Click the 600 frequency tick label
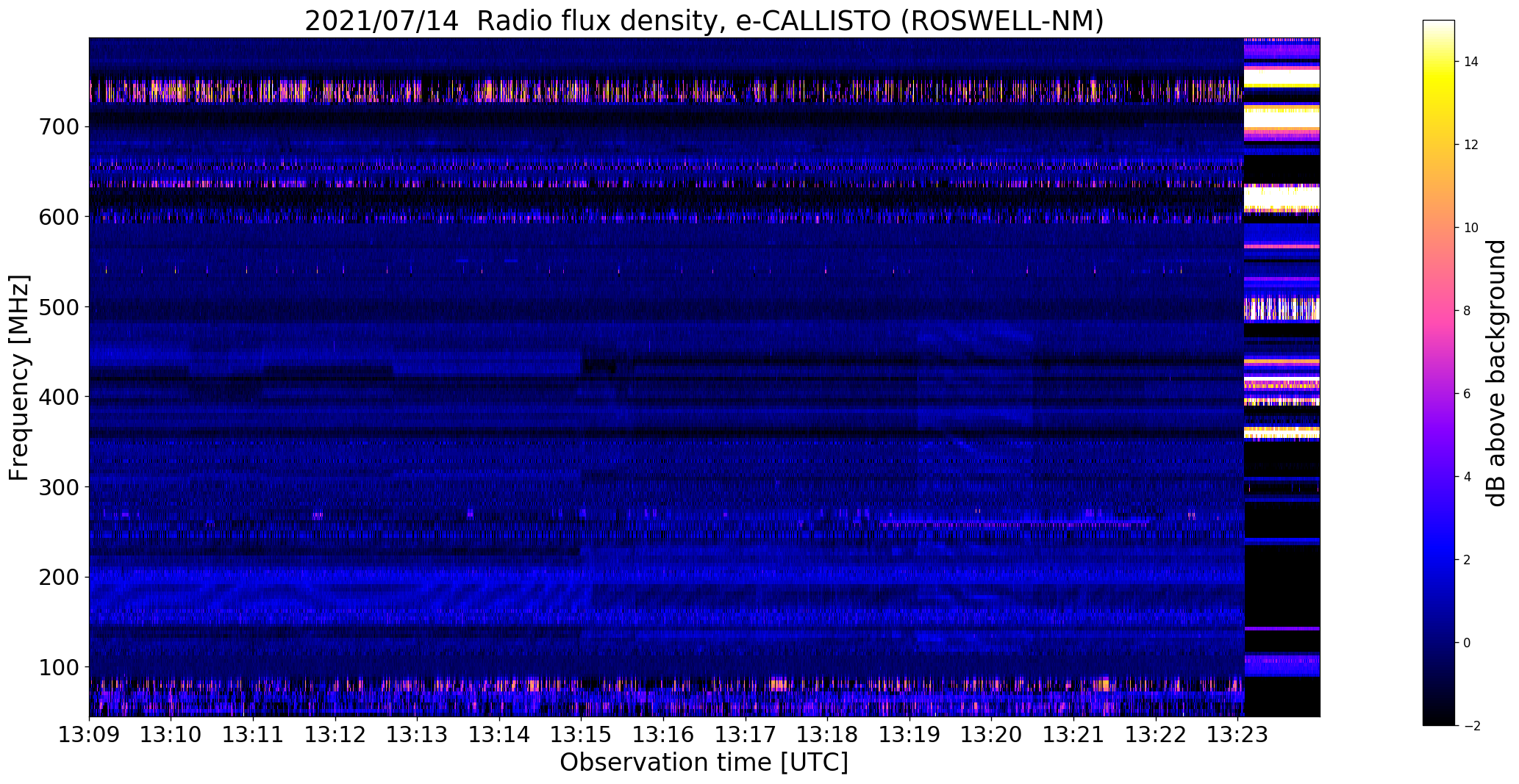Viewport: 1519px width, 784px height. [57, 217]
